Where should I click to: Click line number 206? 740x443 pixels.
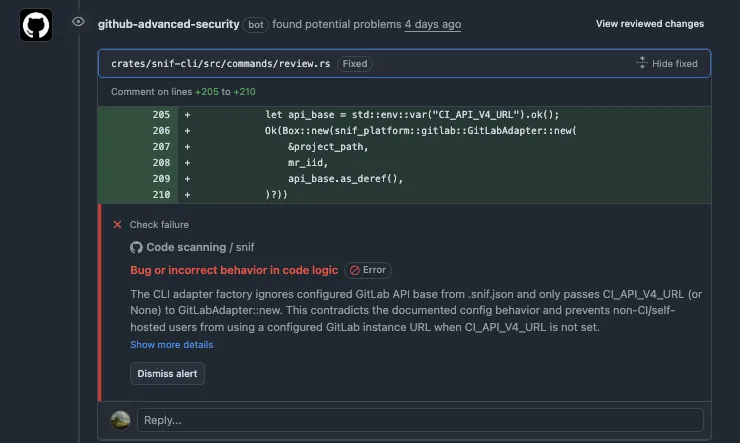[161, 131]
